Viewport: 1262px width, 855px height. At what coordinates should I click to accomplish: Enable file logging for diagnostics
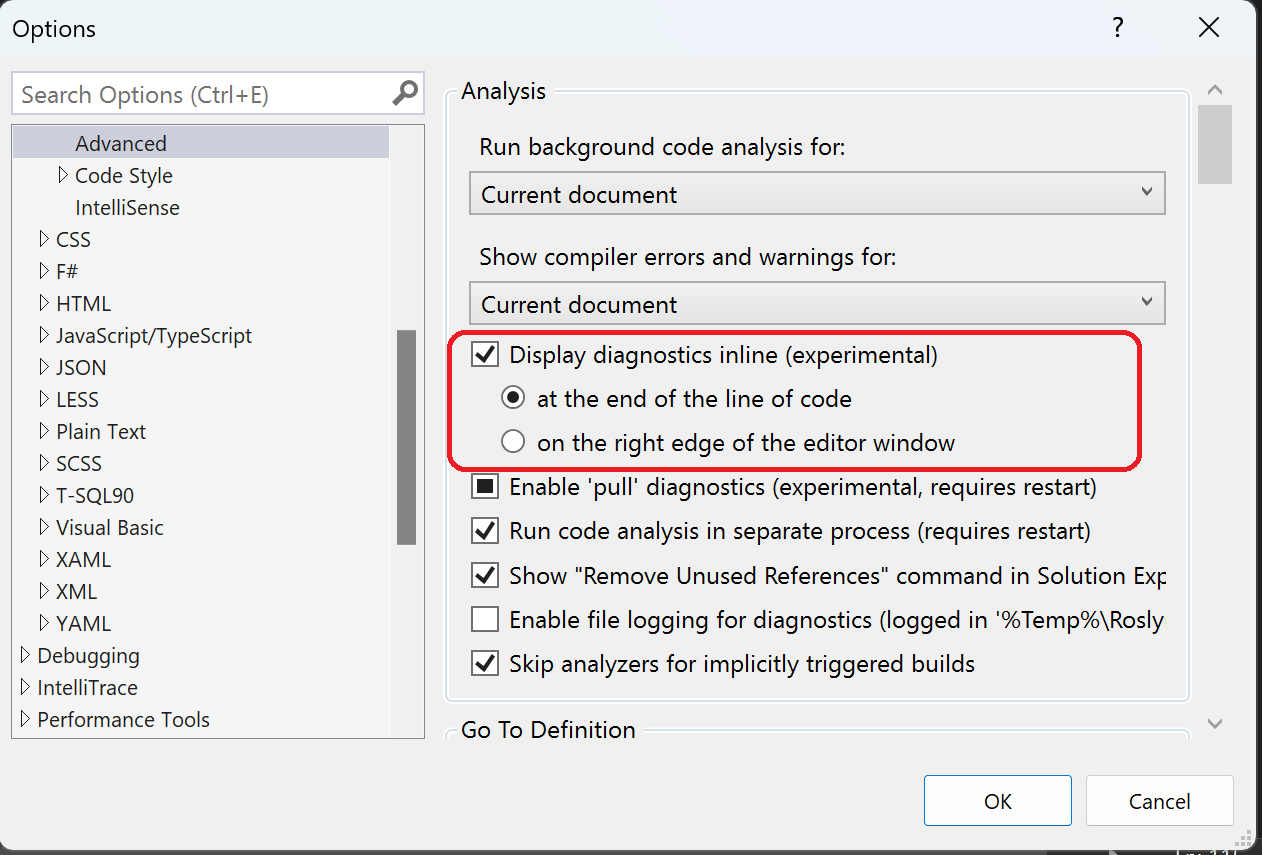[484, 619]
